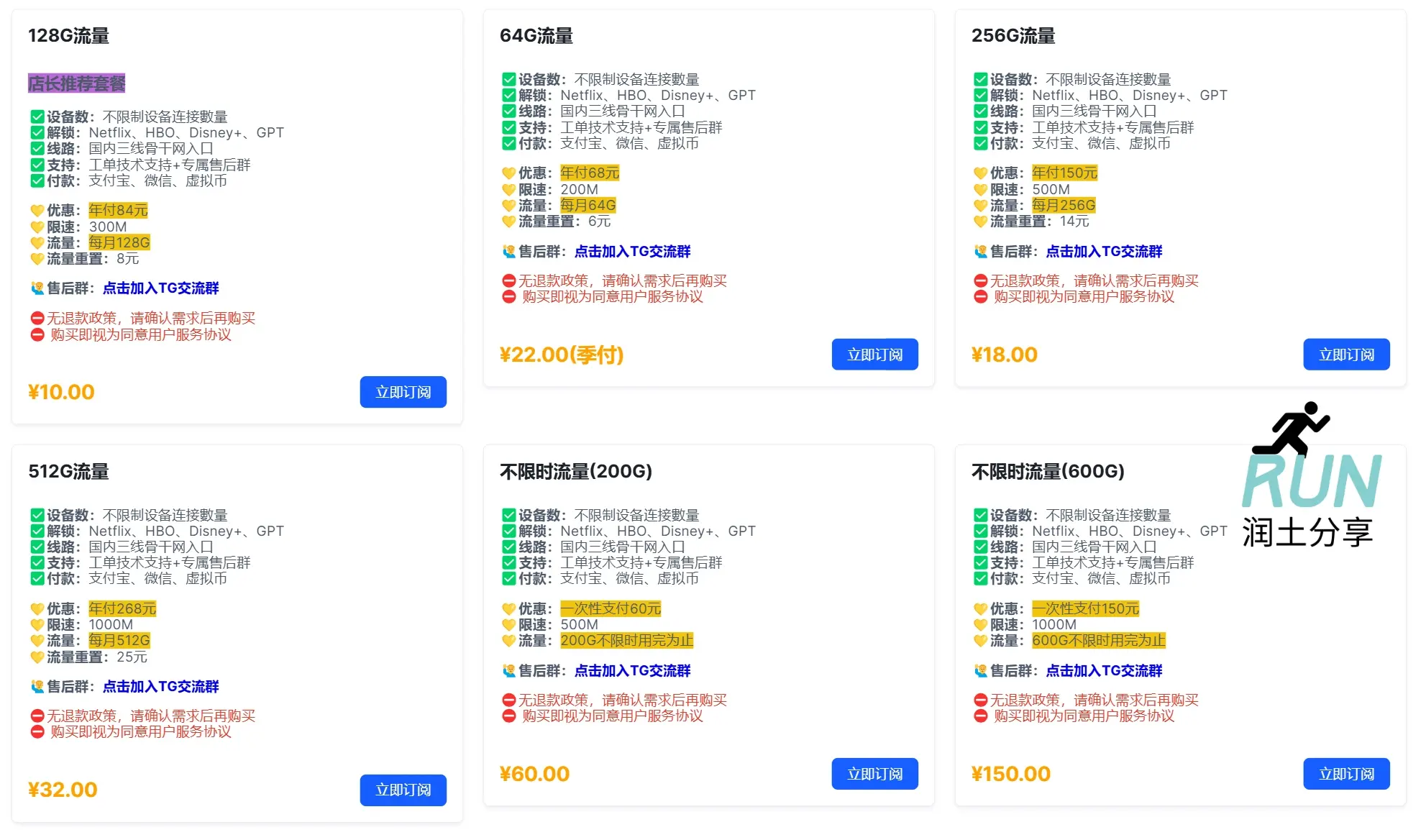This screenshot has width=1426, height=840.
Task: Toggle the 解锁 checkmark on the 64G plan
Action: point(508,95)
